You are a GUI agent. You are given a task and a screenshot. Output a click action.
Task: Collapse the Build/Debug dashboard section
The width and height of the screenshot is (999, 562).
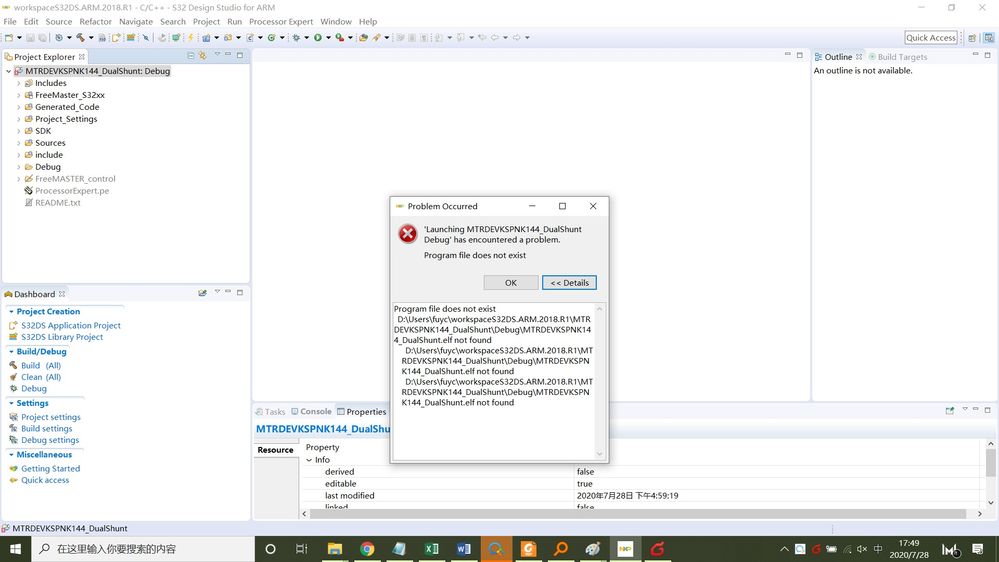click(x=11, y=352)
